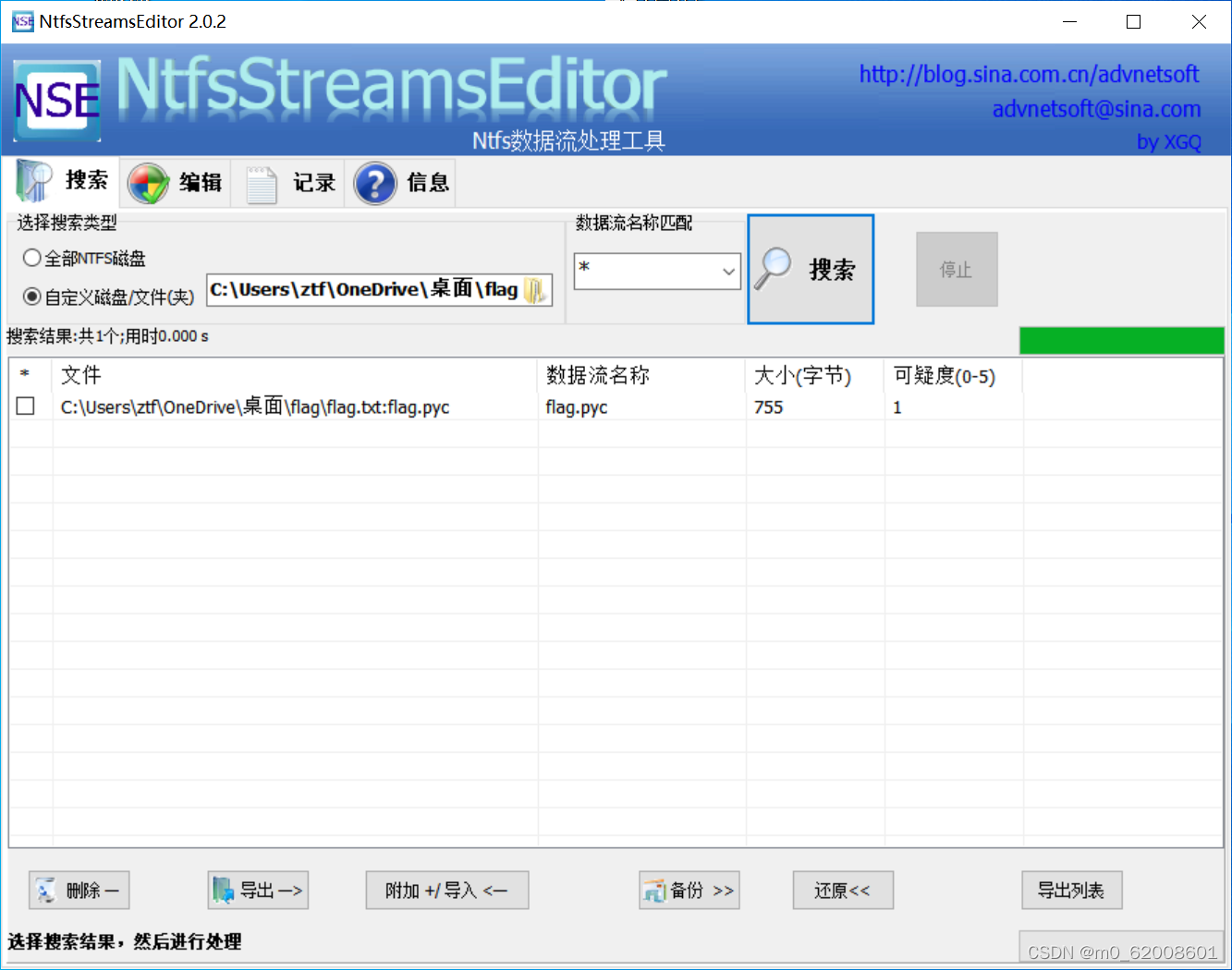This screenshot has width=1232, height=970.
Task: Sort by the 数据流名称 column header
Action: point(641,375)
